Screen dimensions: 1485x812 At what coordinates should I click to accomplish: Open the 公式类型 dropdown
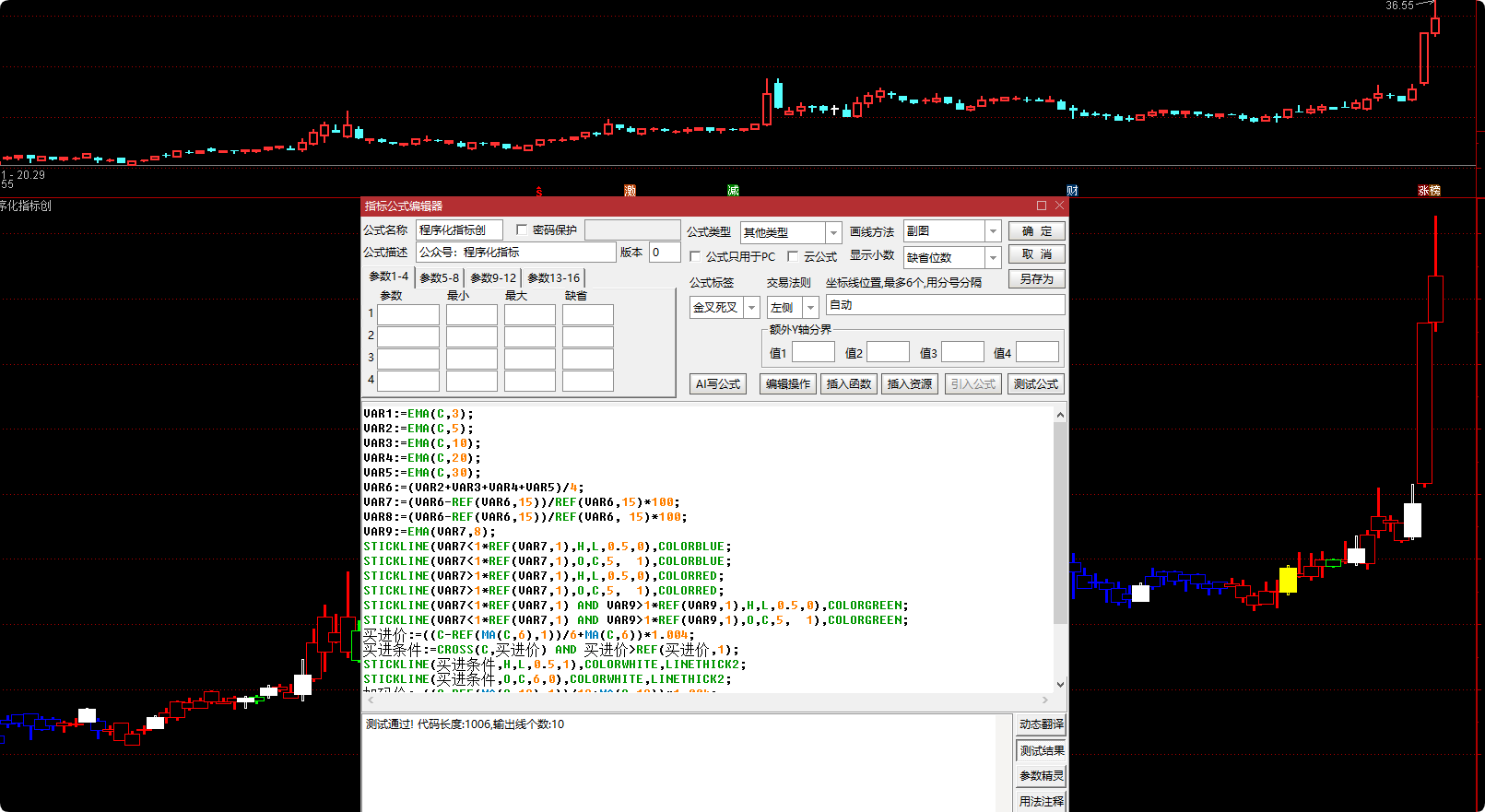pos(833,232)
